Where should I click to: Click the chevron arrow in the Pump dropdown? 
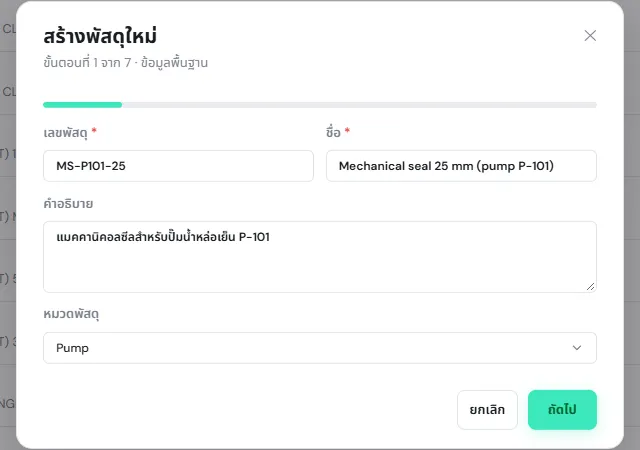[x=577, y=348]
